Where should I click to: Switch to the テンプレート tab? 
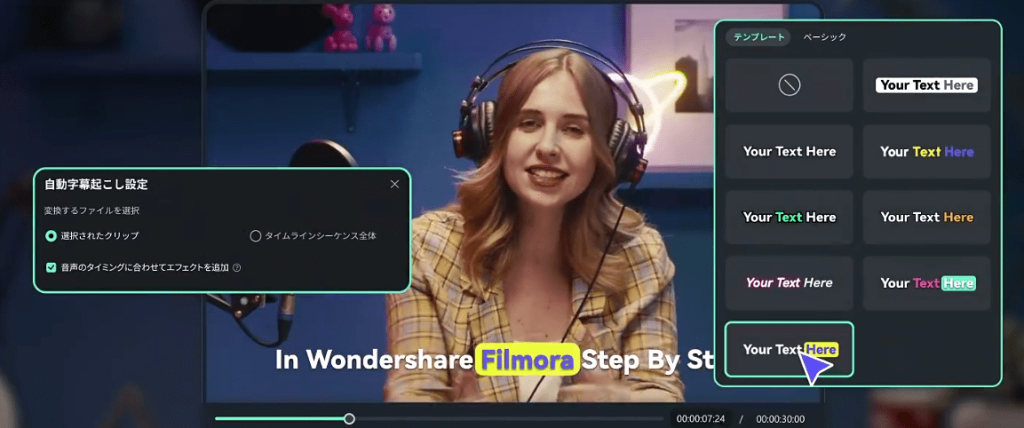[x=759, y=37]
